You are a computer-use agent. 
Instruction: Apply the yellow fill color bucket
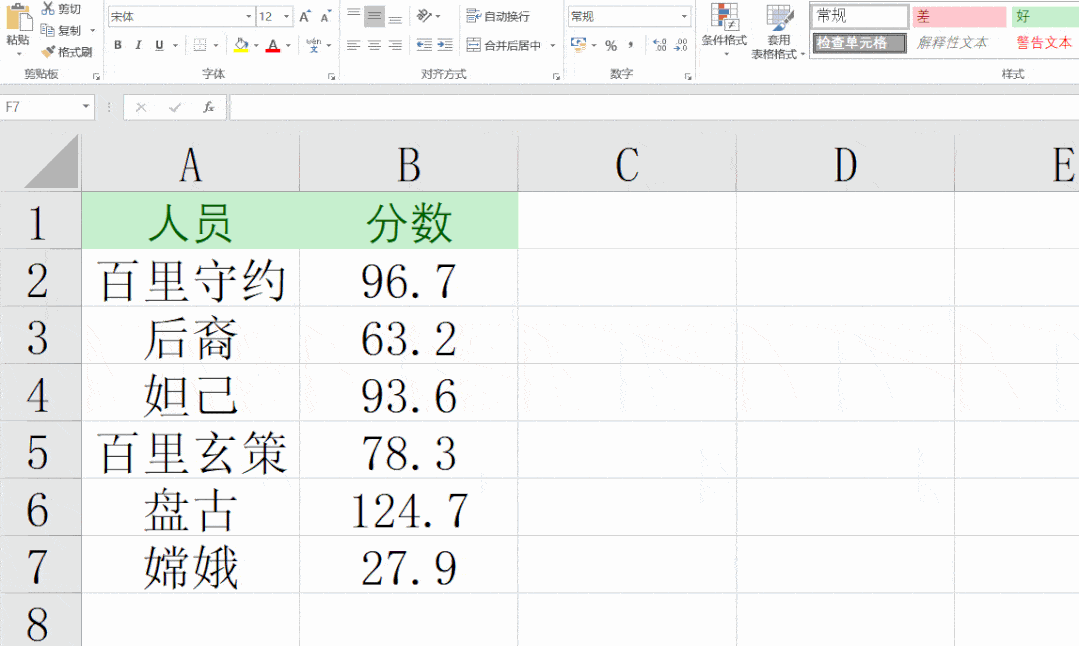pyautogui.click(x=241, y=45)
